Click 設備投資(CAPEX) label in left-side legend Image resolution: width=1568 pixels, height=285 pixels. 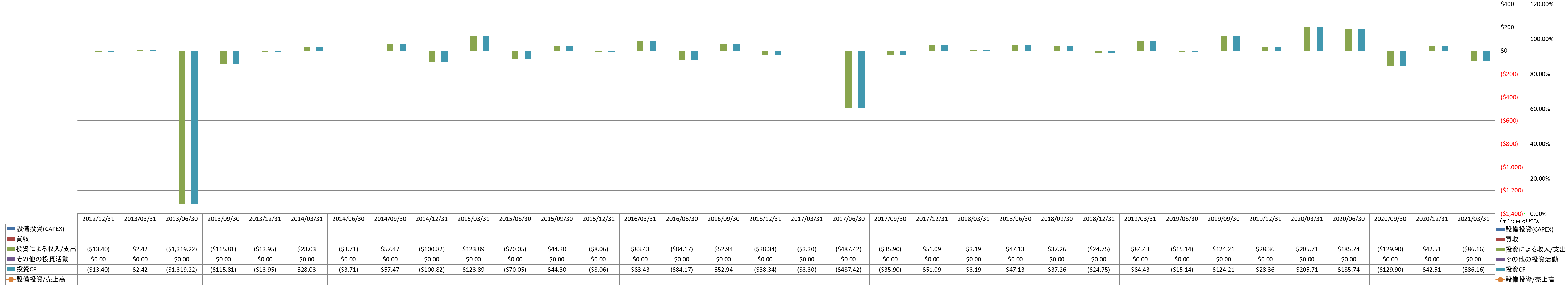[40, 229]
